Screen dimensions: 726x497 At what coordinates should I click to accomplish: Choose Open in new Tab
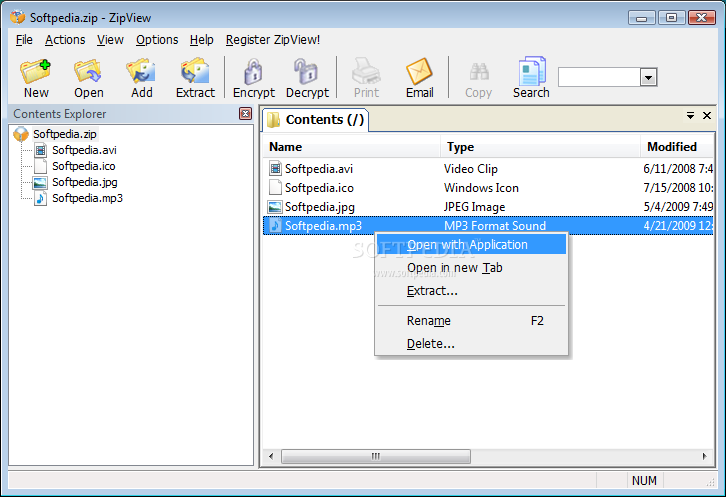pos(471,268)
